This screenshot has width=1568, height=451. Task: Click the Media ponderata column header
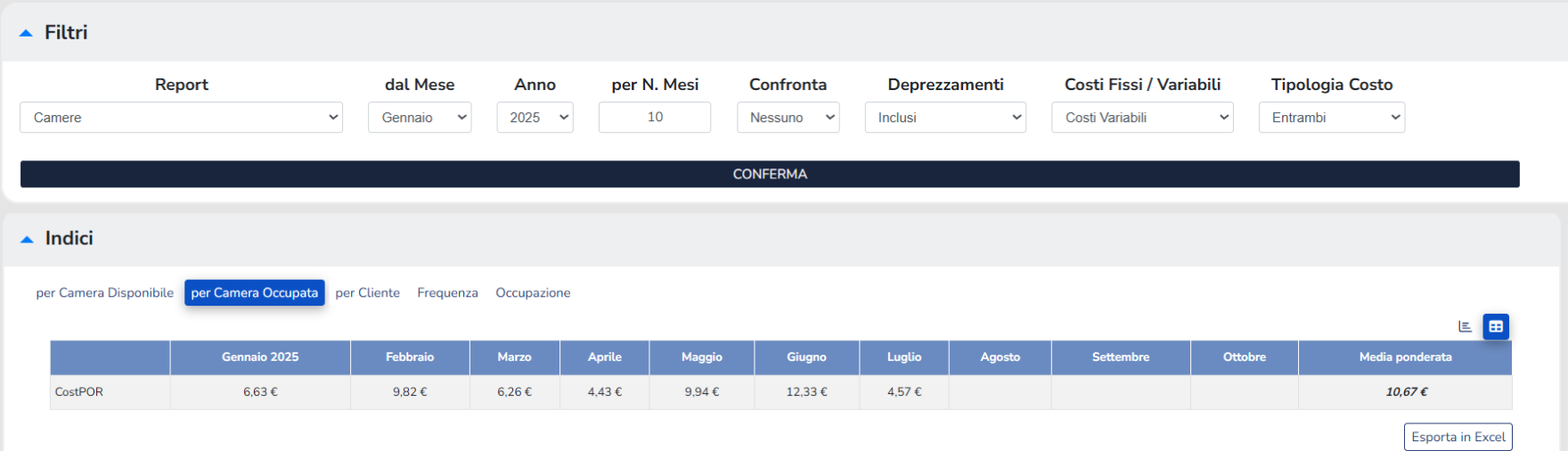point(1405,357)
